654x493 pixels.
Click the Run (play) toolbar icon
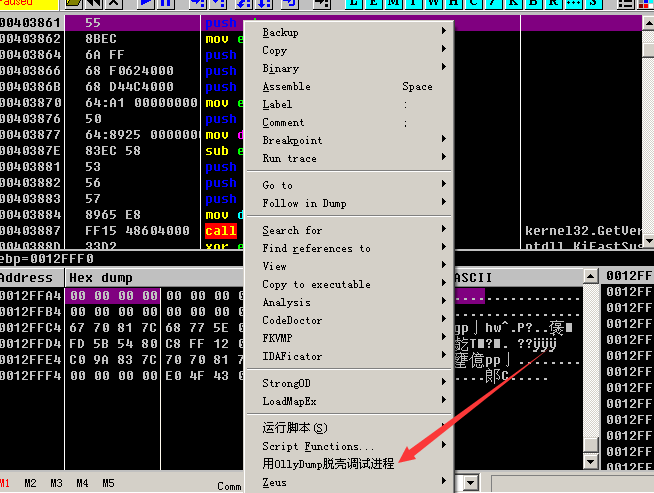(x=146, y=3)
